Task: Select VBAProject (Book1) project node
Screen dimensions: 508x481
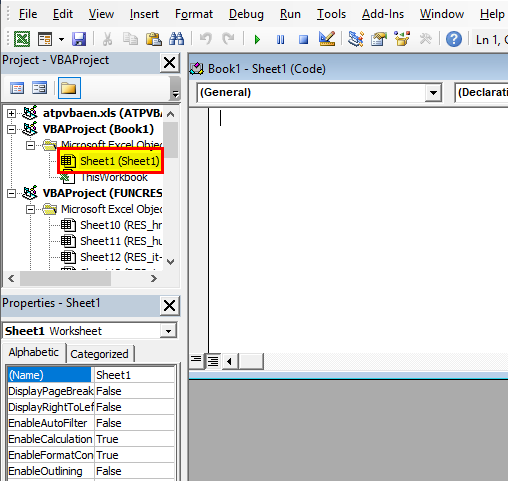Action: click(x=98, y=129)
